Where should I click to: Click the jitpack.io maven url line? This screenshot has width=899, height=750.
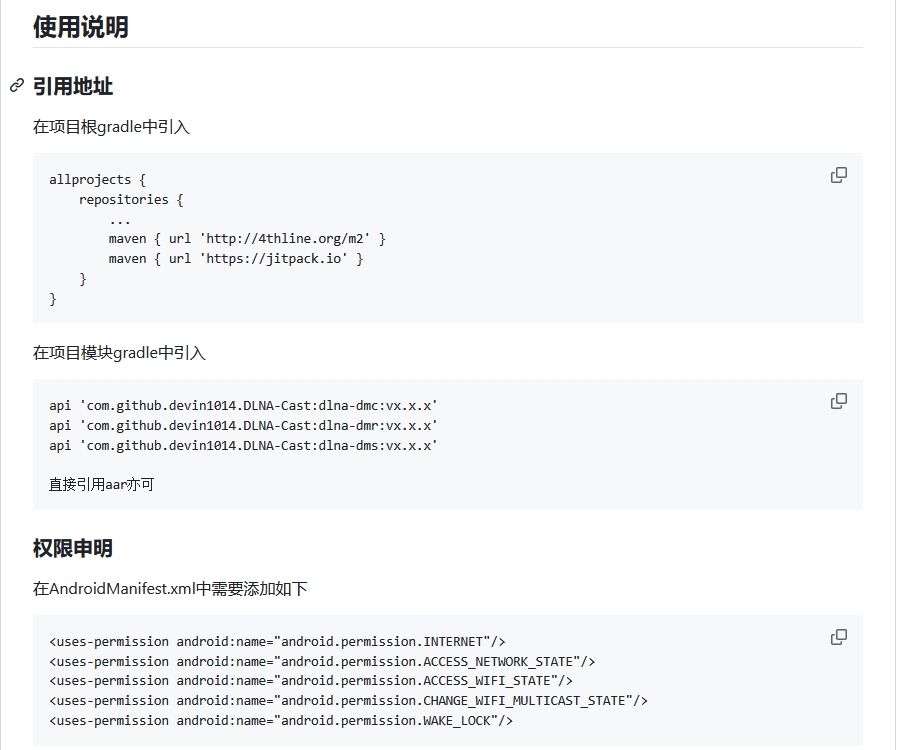236,259
